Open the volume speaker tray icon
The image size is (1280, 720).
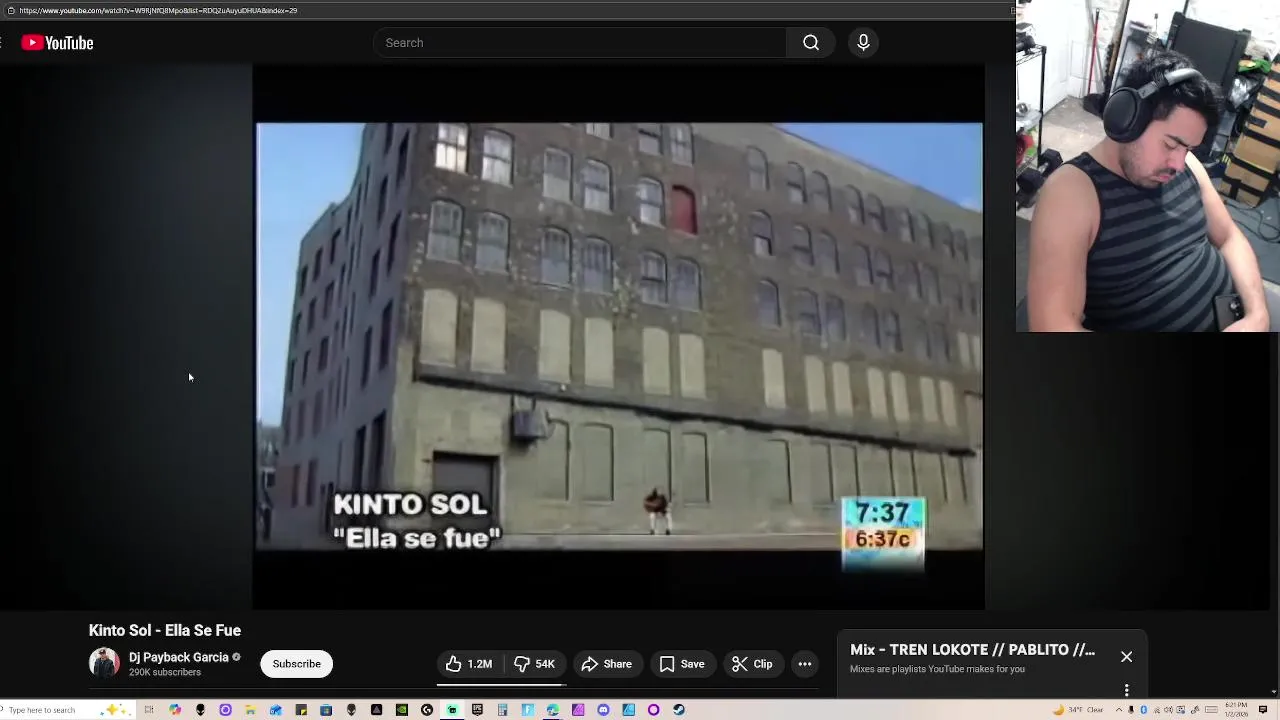pos(1168,710)
